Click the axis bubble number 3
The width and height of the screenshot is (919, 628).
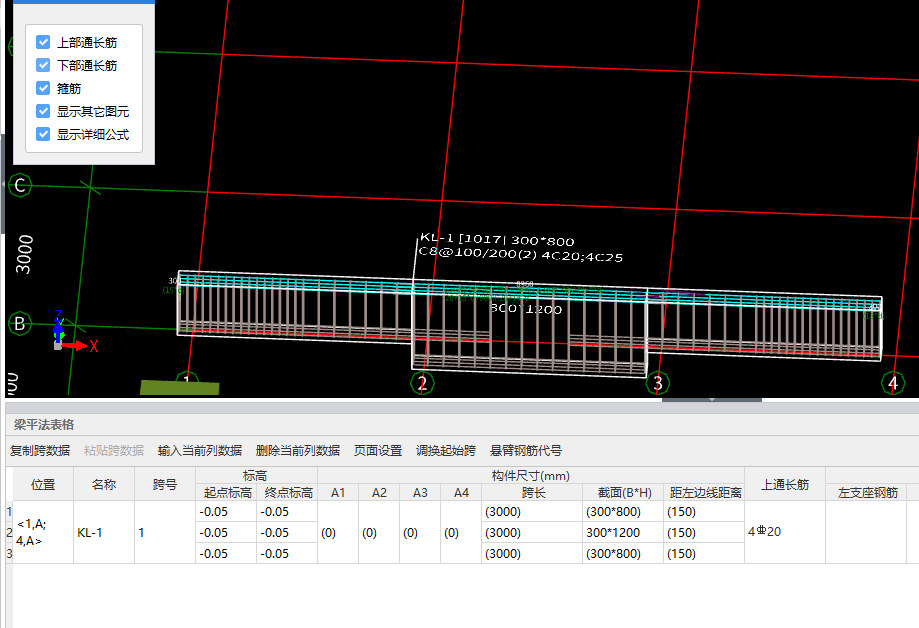tap(658, 383)
